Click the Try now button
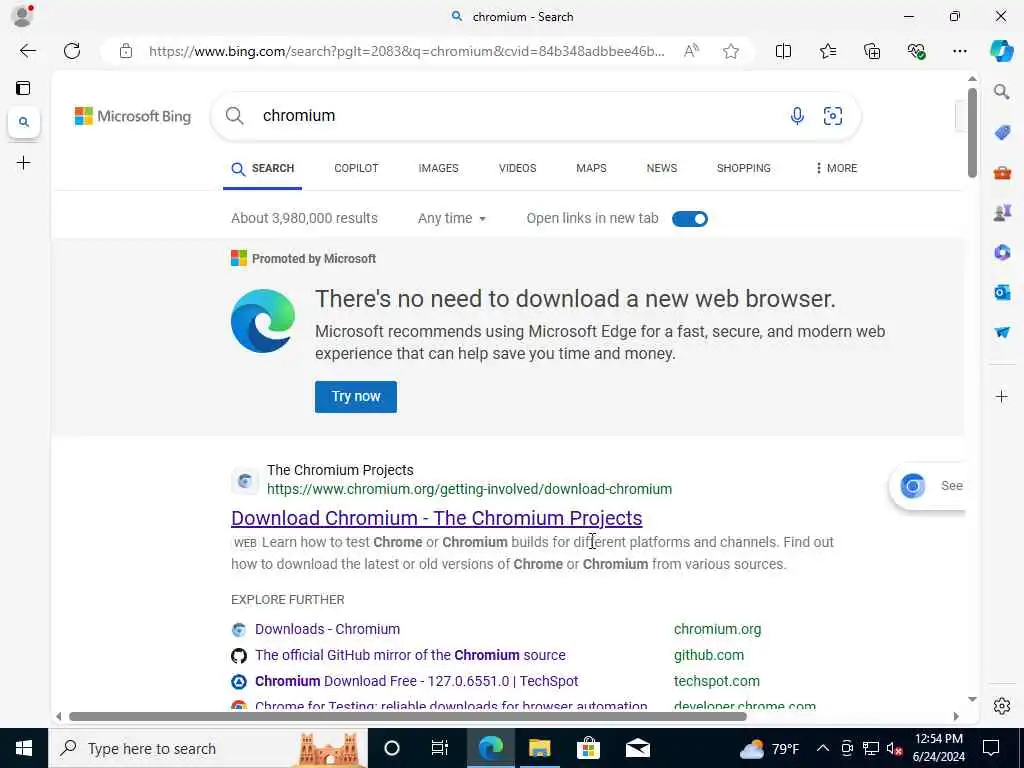The image size is (1024, 768). (x=356, y=396)
